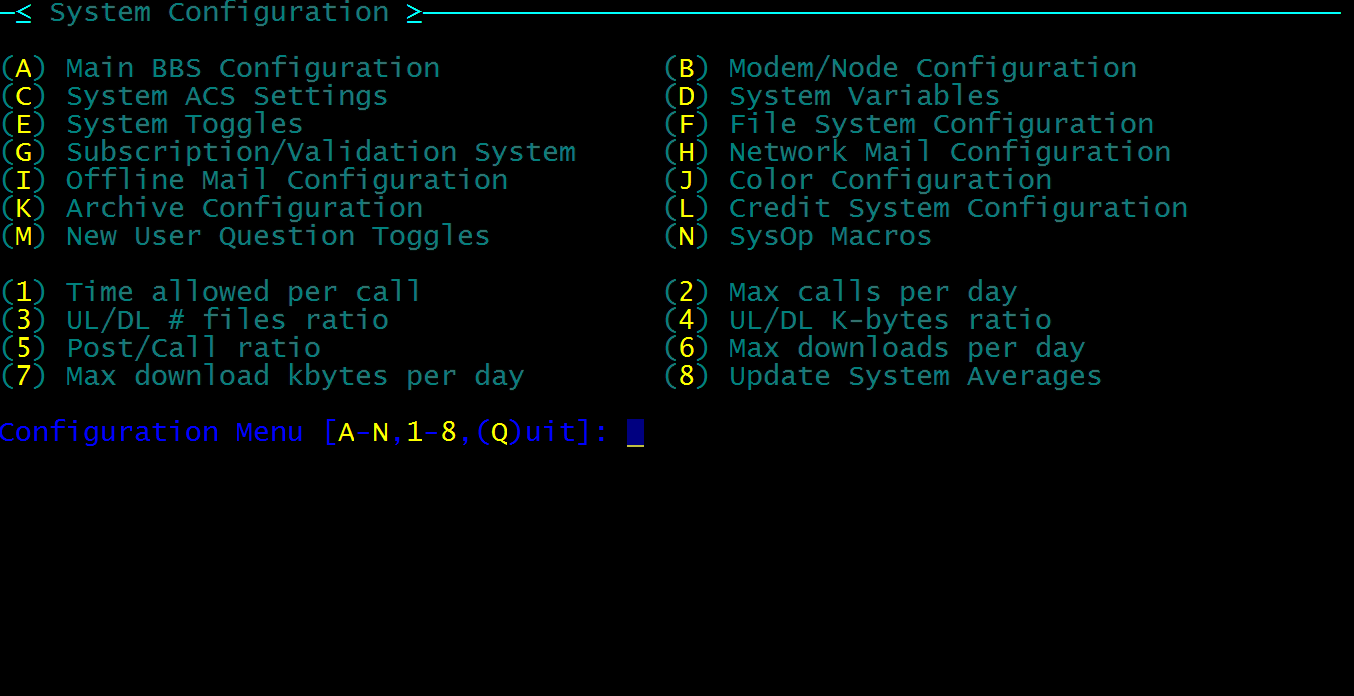1354x696 pixels.
Task: Select Time allowed per call setting
Action: 212,292
